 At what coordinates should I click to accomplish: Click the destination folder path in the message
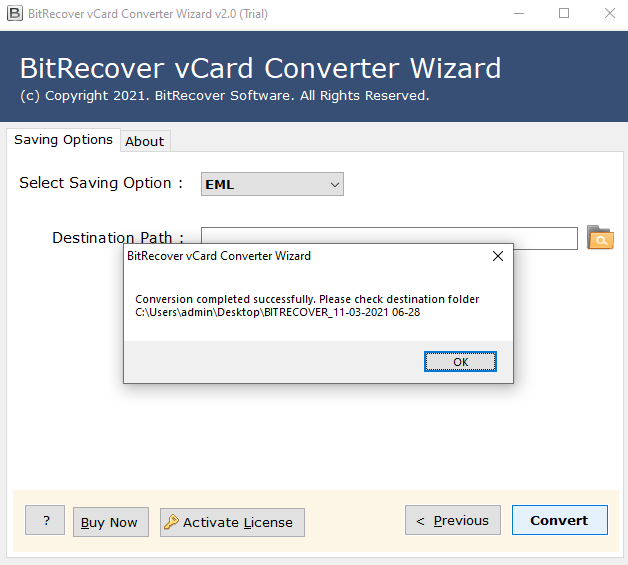click(278, 313)
